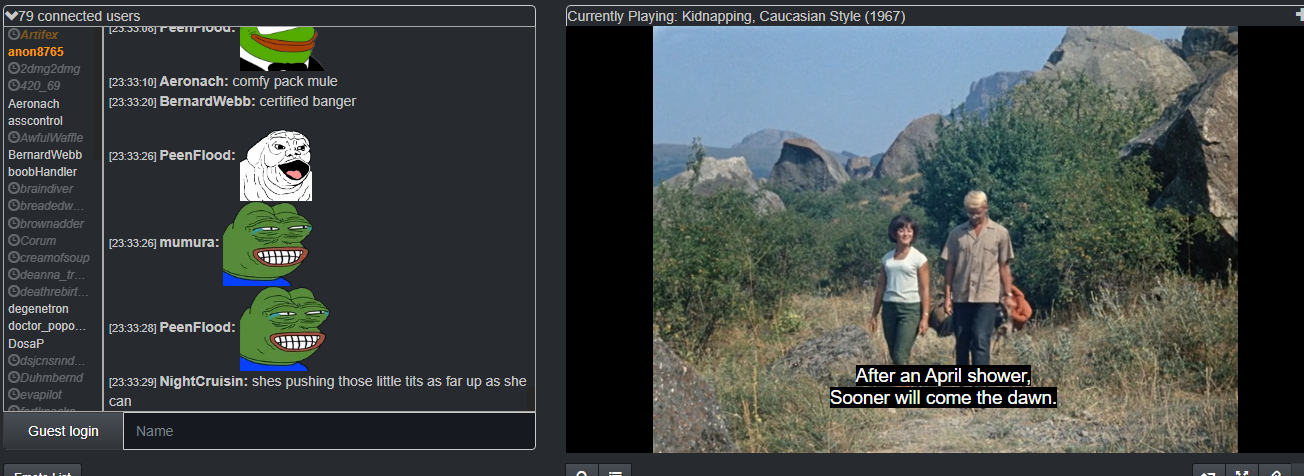This screenshot has height=476, width=1304.
Task: Click mumura's laughing Pepe emote
Action: 260,244
